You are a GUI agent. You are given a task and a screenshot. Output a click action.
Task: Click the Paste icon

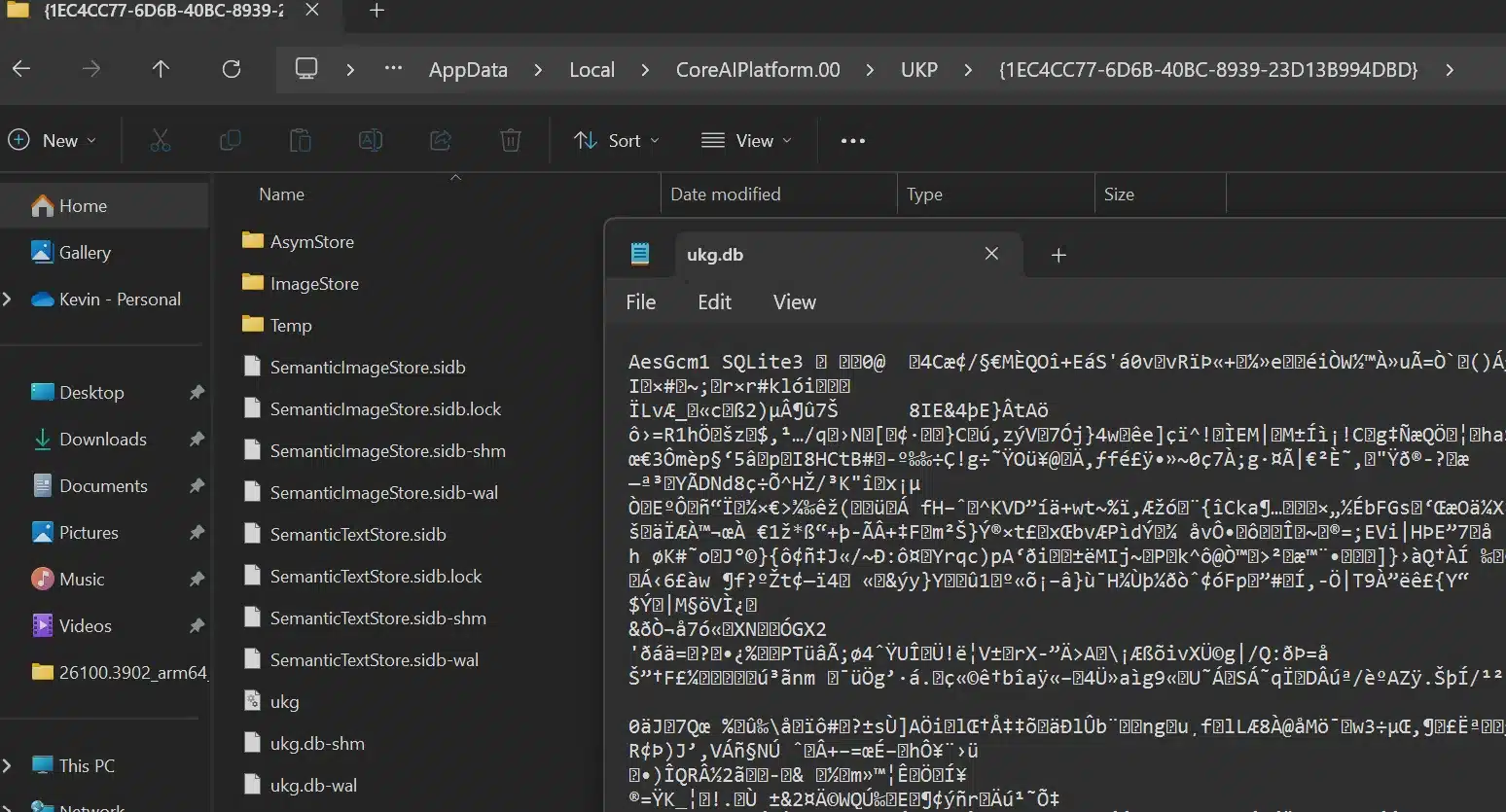tap(301, 140)
